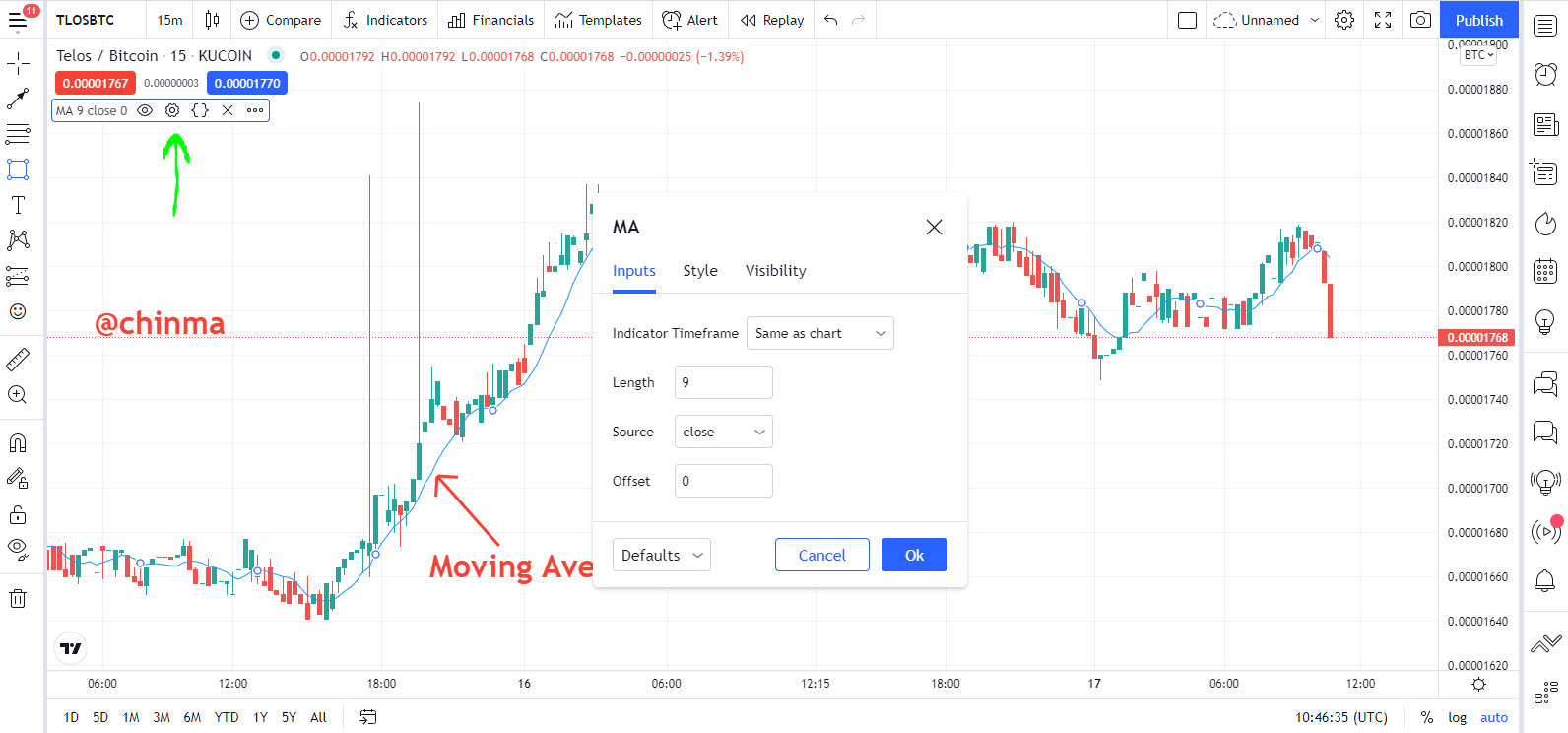Expand the Indicator Timeframe dropdown
Screen dimensions: 1568x733
point(820,333)
